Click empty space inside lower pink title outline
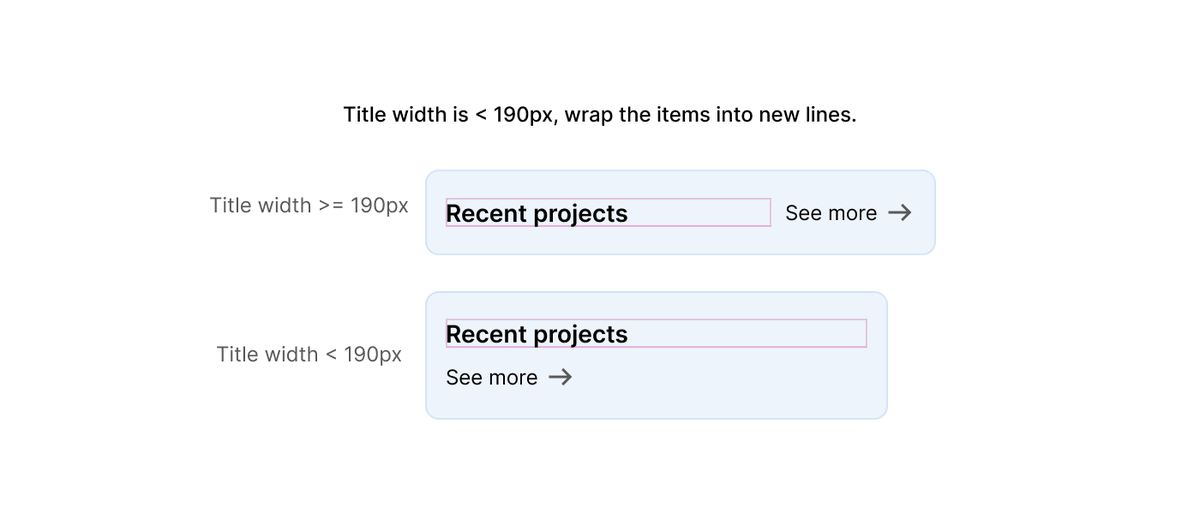The height and width of the screenshot is (519, 1200). tap(750, 334)
